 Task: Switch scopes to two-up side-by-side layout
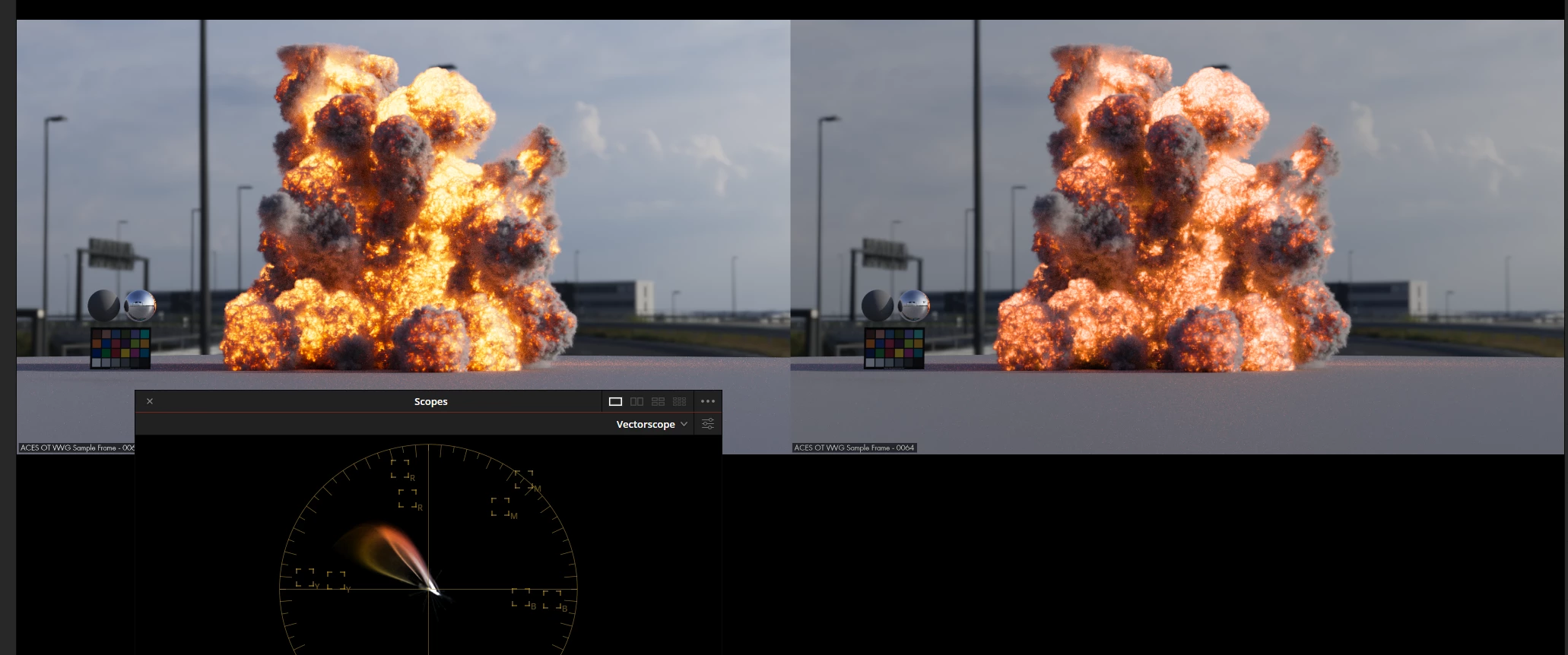[x=637, y=401]
